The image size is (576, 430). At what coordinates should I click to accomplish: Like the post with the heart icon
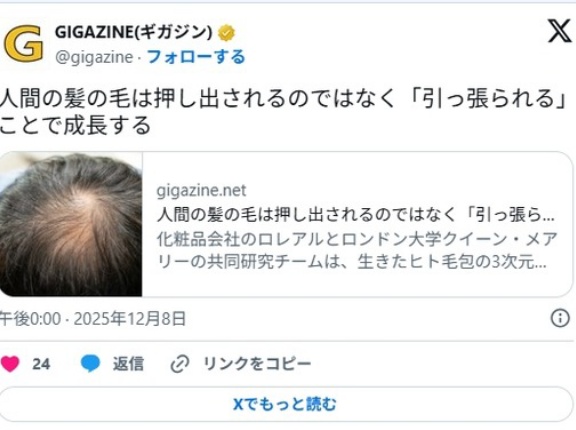pyautogui.click(x=10, y=364)
